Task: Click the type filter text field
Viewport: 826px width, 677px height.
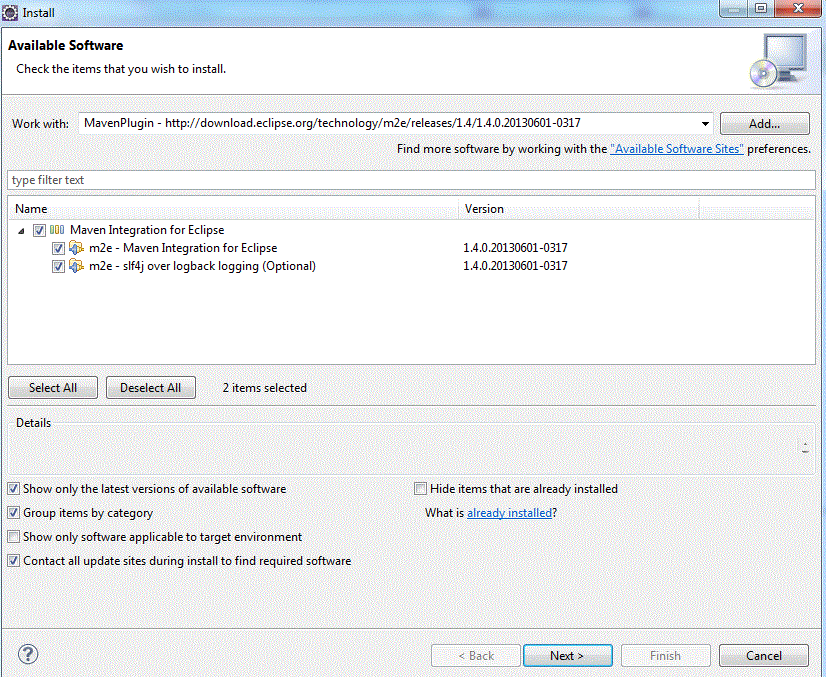Action: pos(411,180)
